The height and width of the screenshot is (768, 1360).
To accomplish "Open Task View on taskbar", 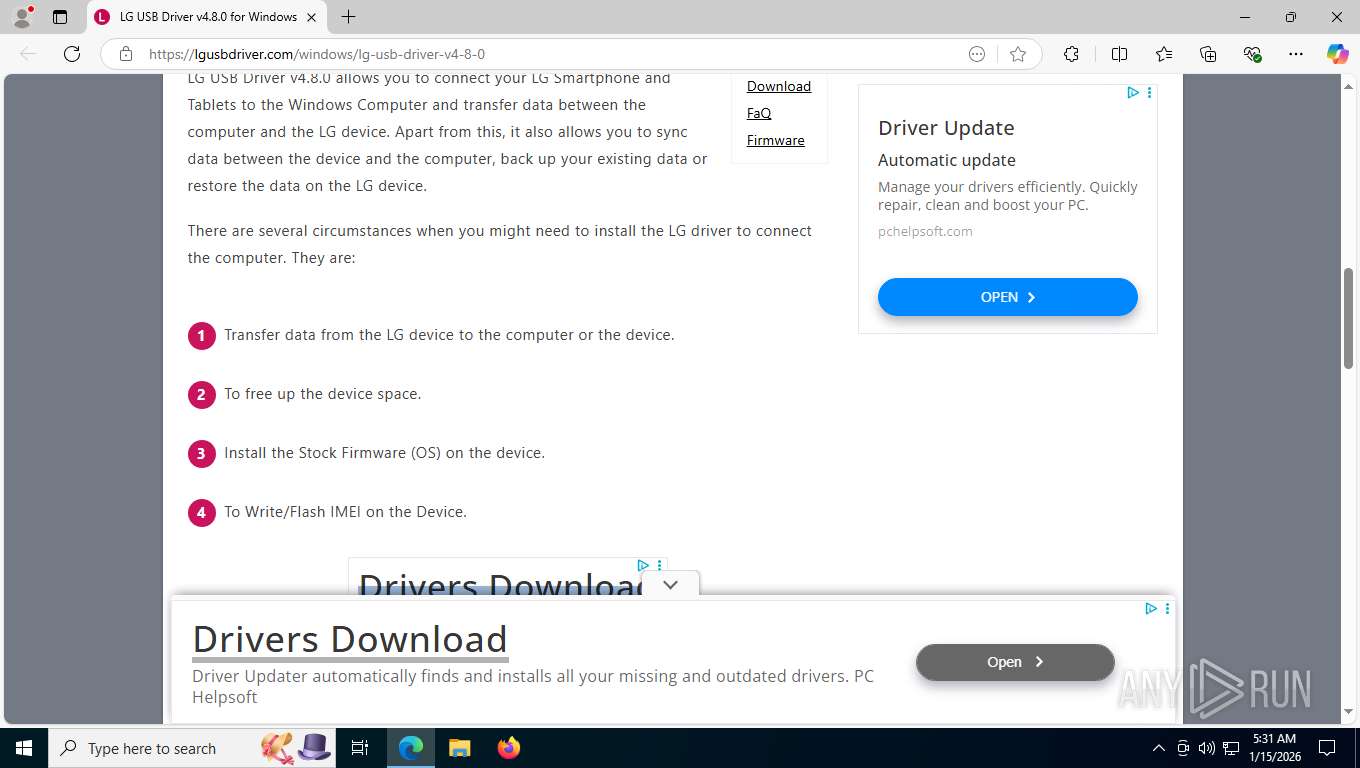I will (361, 748).
